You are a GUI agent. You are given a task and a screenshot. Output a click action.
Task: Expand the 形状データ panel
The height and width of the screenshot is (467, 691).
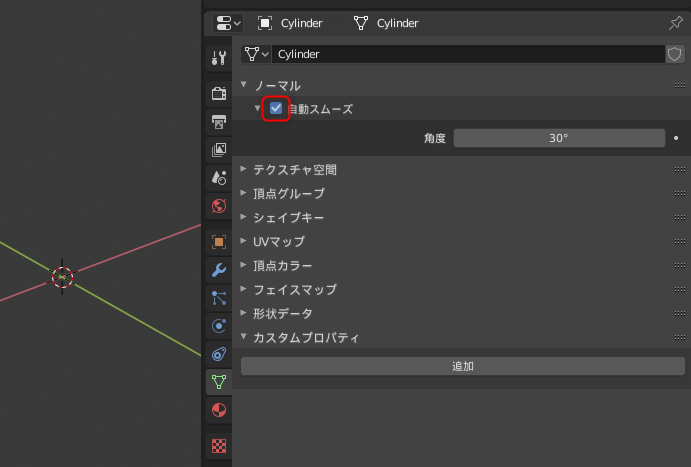(x=243, y=313)
